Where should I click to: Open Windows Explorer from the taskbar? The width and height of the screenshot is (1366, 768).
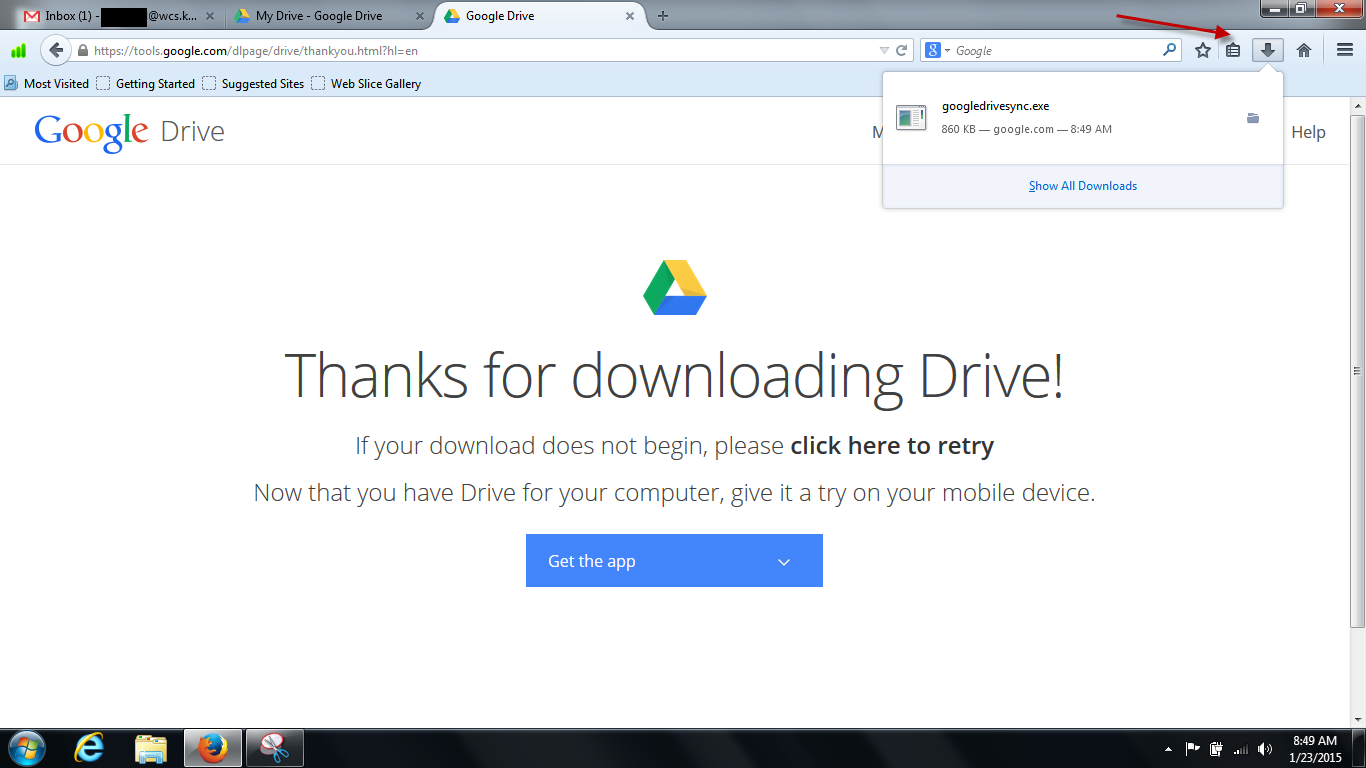tap(151, 748)
